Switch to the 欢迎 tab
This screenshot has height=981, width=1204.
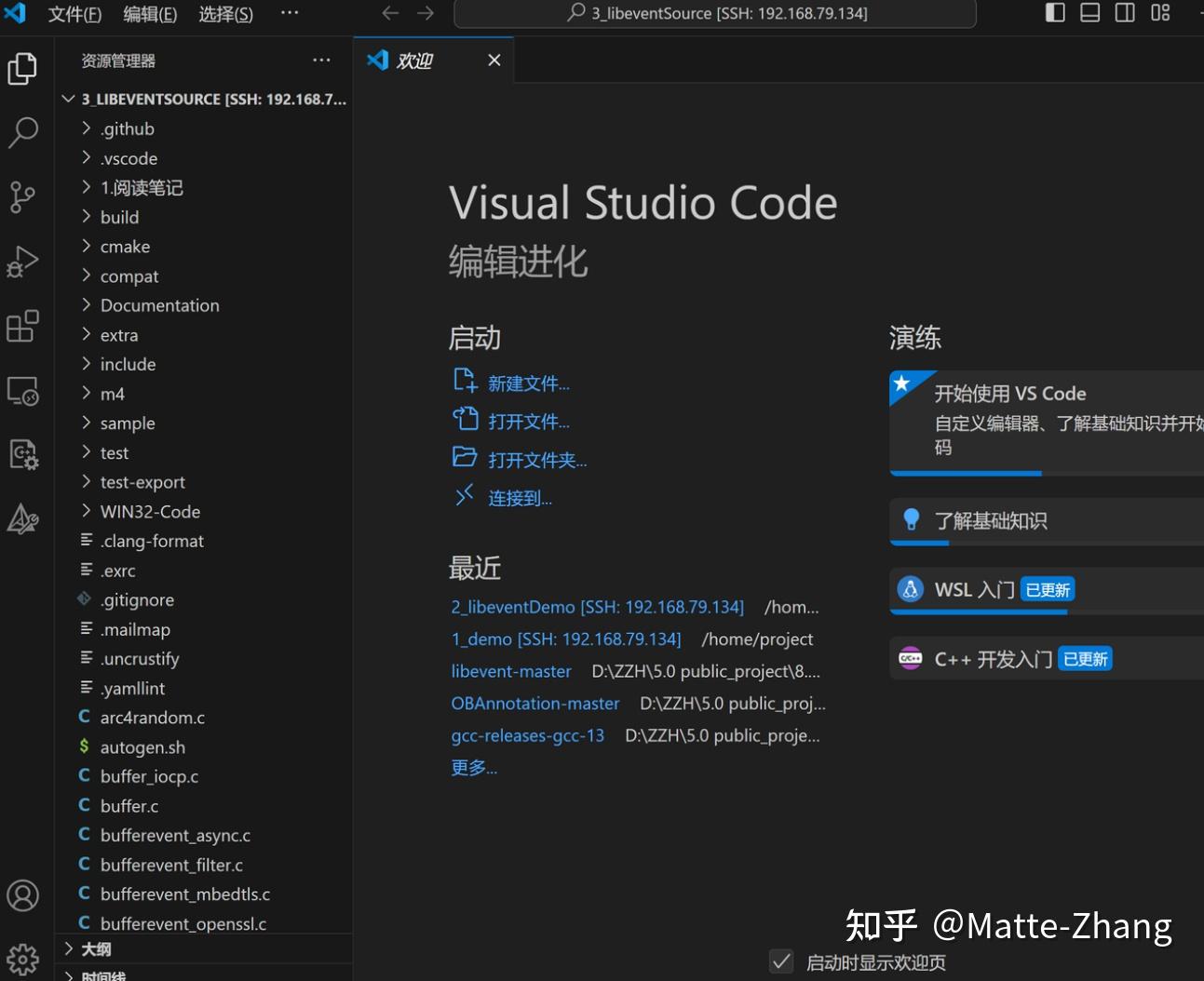(415, 60)
